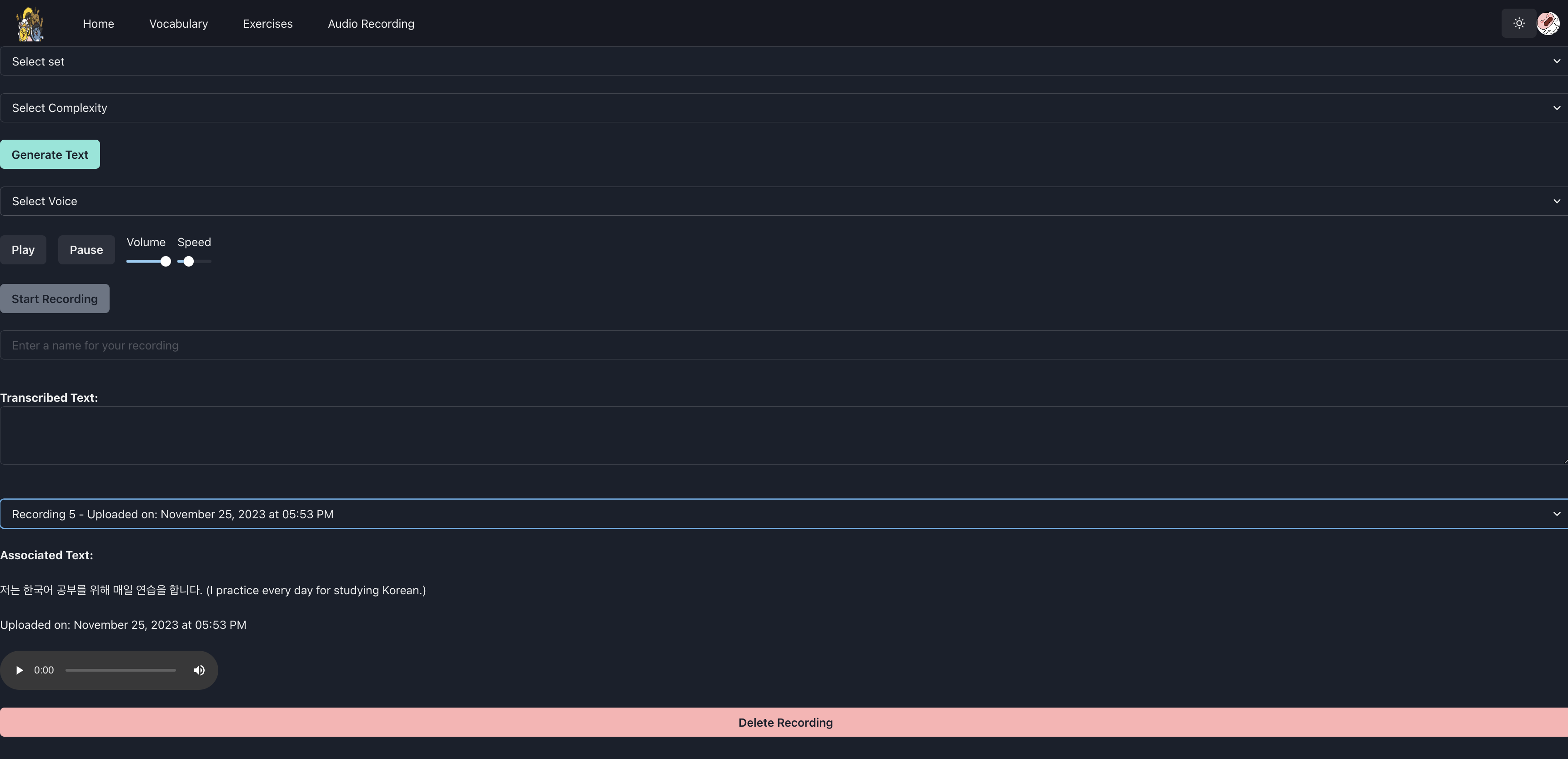Play the uploaded recording in the audio player

(20, 670)
